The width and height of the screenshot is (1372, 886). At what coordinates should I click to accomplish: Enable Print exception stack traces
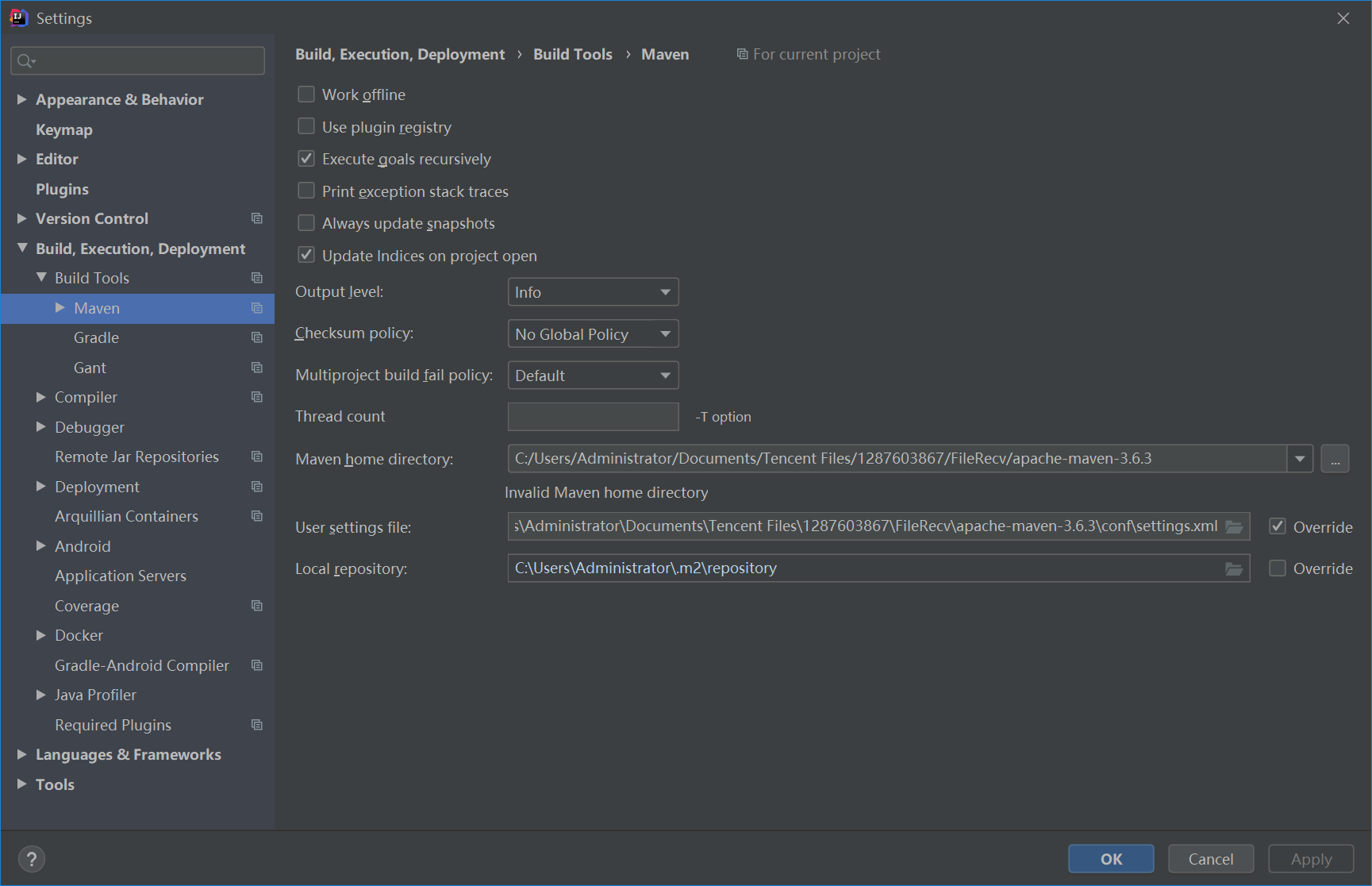click(306, 191)
